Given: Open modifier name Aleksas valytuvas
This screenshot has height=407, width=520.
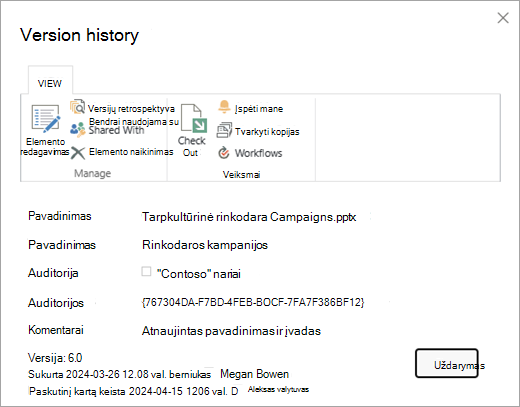Looking at the screenshot, I should pyautogui.click(x=278, y=389).
